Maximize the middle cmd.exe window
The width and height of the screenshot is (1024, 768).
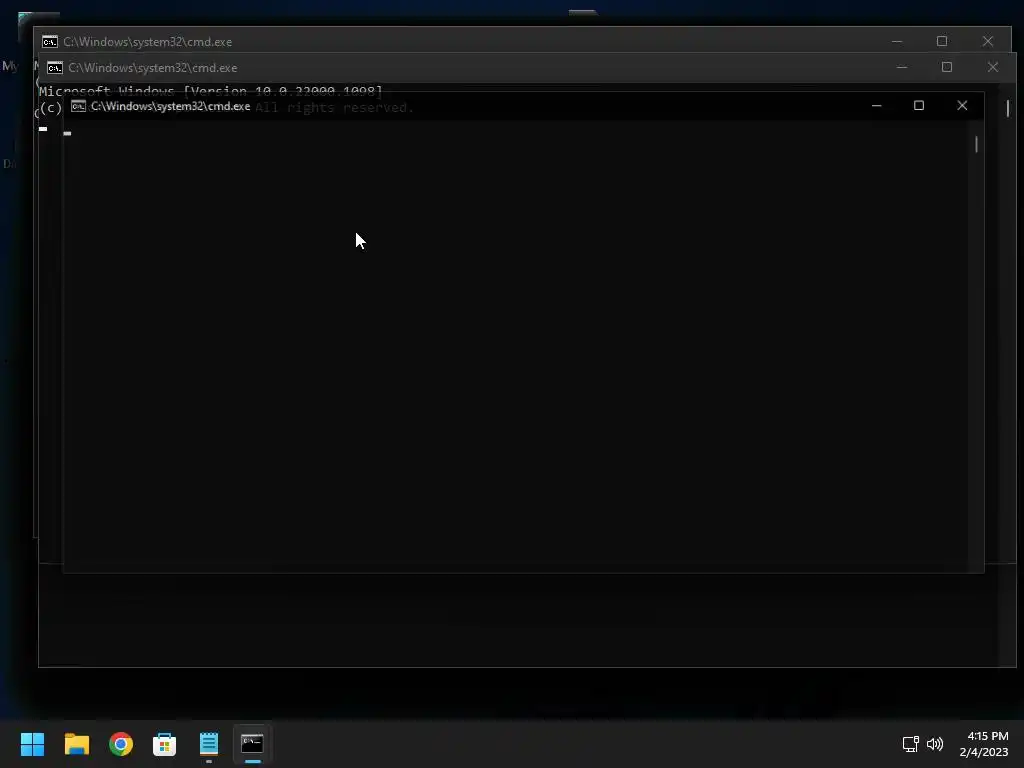(x=947, y=67)
